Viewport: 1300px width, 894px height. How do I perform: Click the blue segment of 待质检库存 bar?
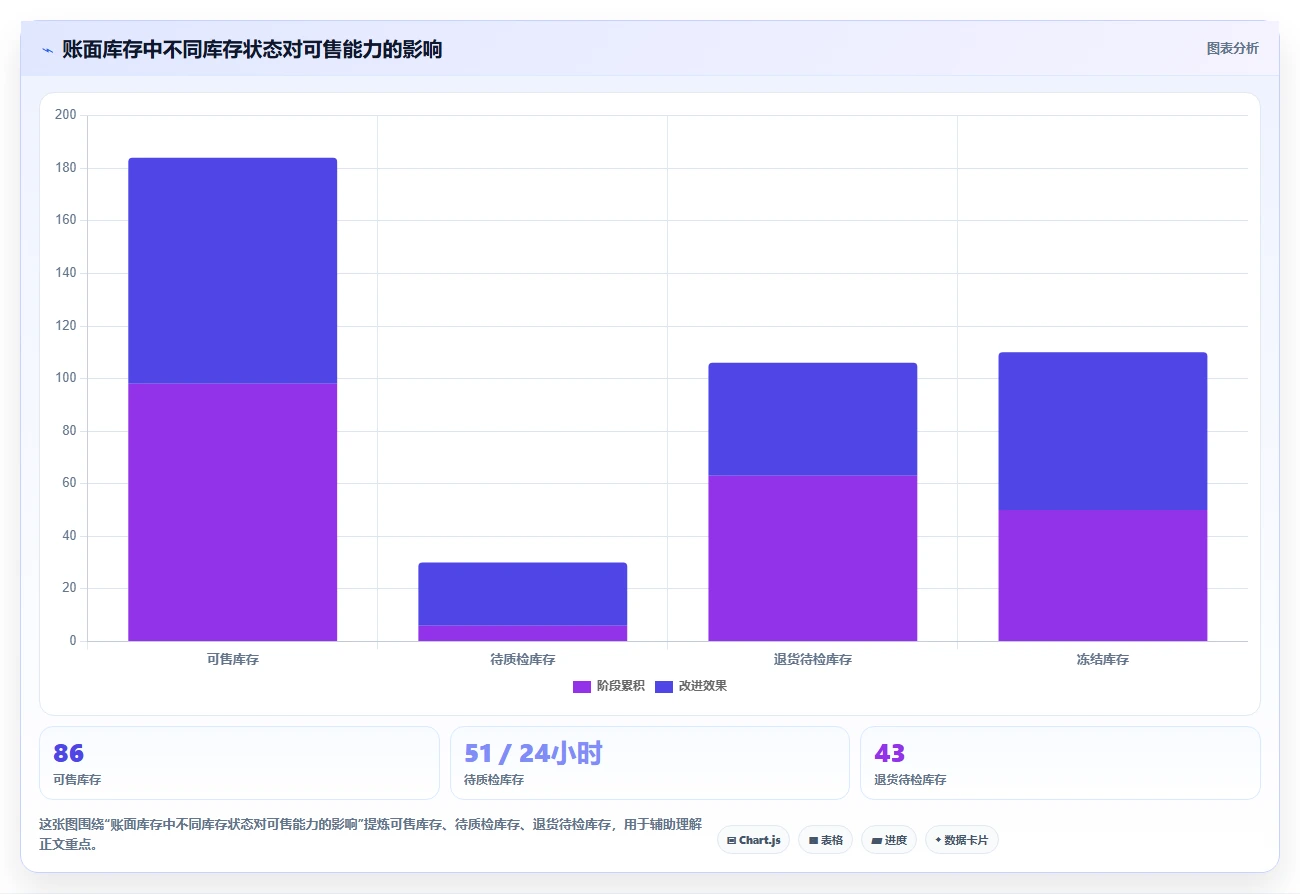pos(523,594)
